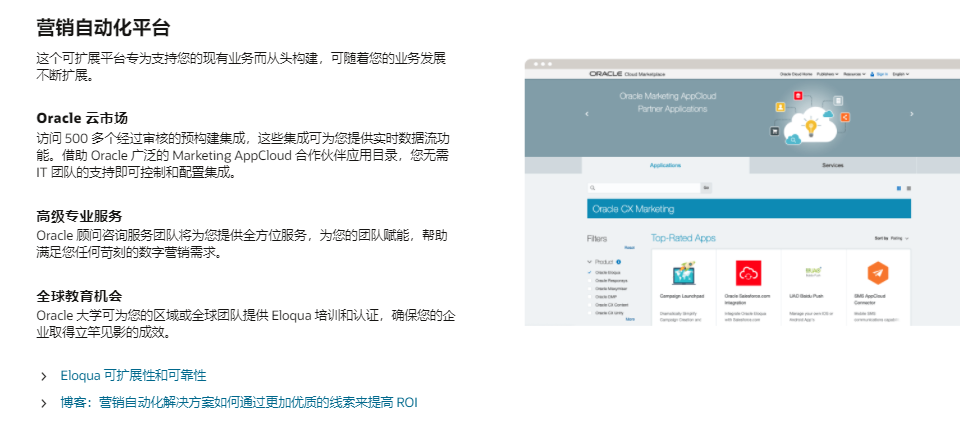
Task: Switch to list view icon
Action: [909, 188]
